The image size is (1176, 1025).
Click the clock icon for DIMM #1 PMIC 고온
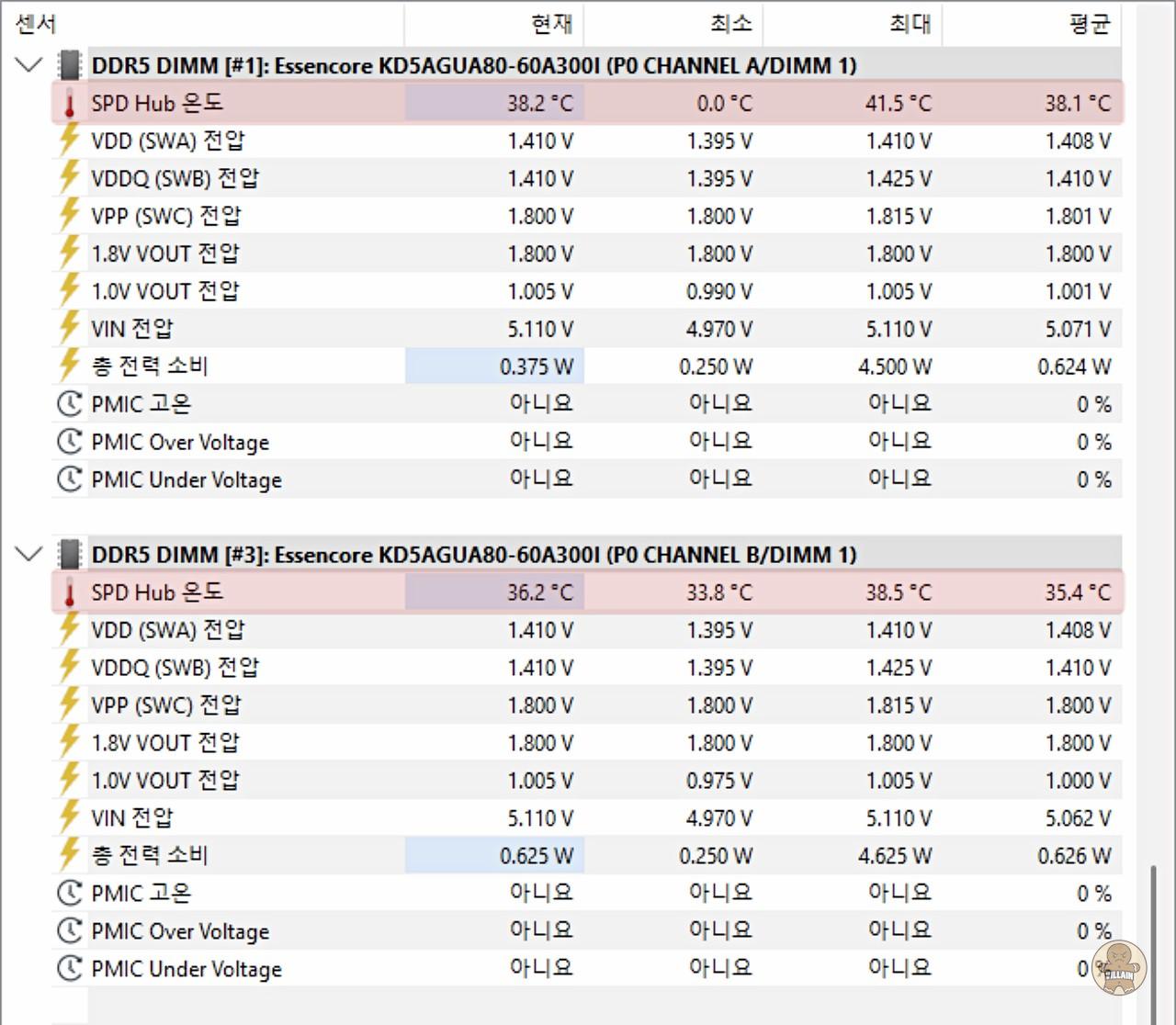click(x=69, y=404)
